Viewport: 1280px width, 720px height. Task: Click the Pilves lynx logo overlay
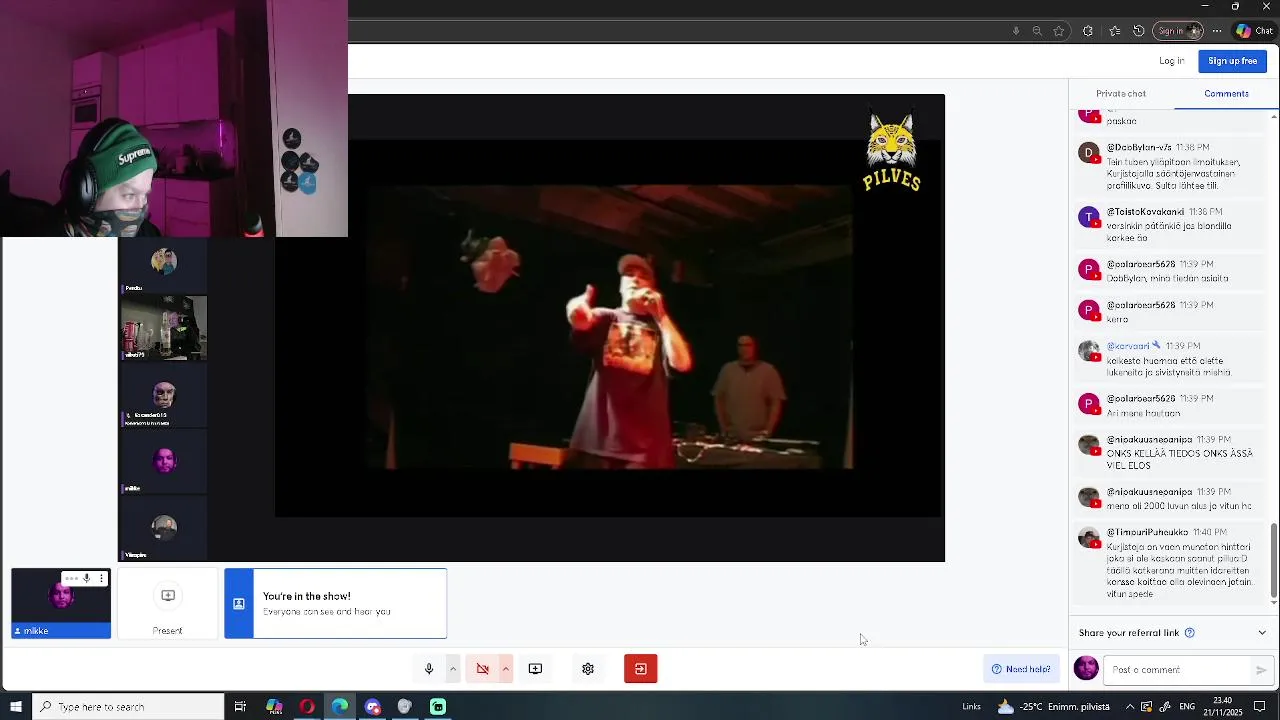[891, 151]
